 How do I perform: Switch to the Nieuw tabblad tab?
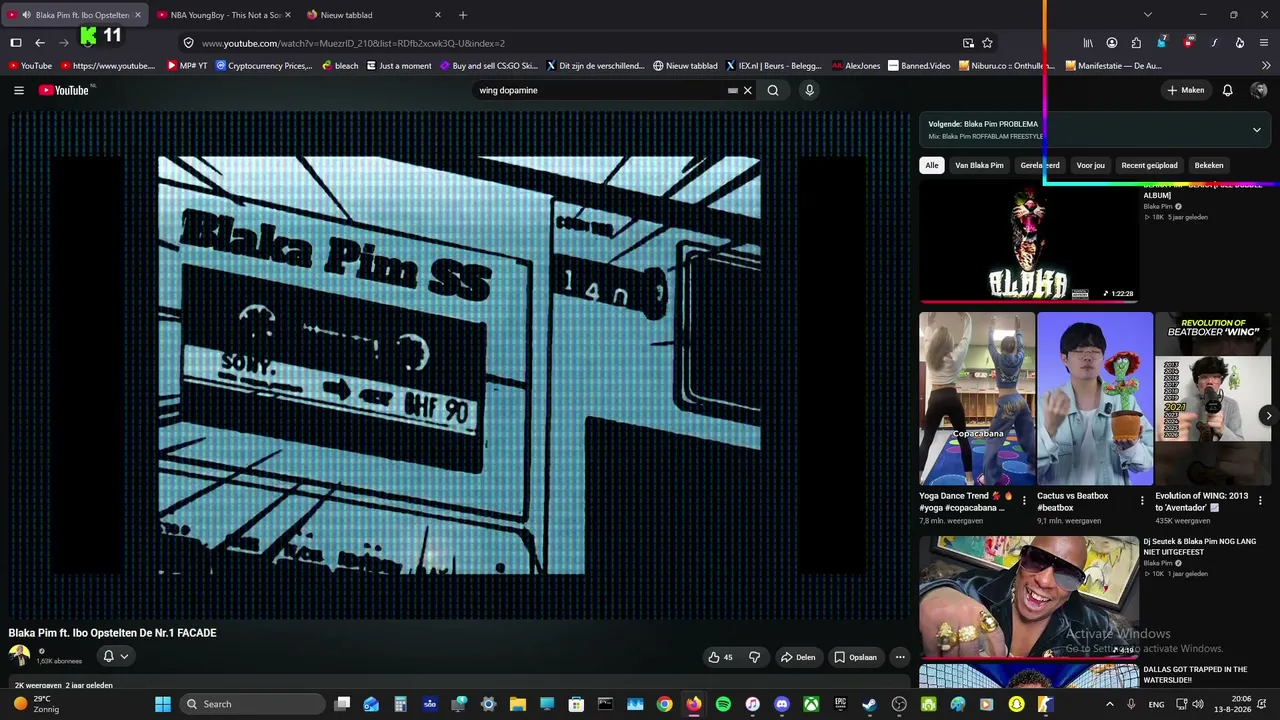[x=375, y=15]
